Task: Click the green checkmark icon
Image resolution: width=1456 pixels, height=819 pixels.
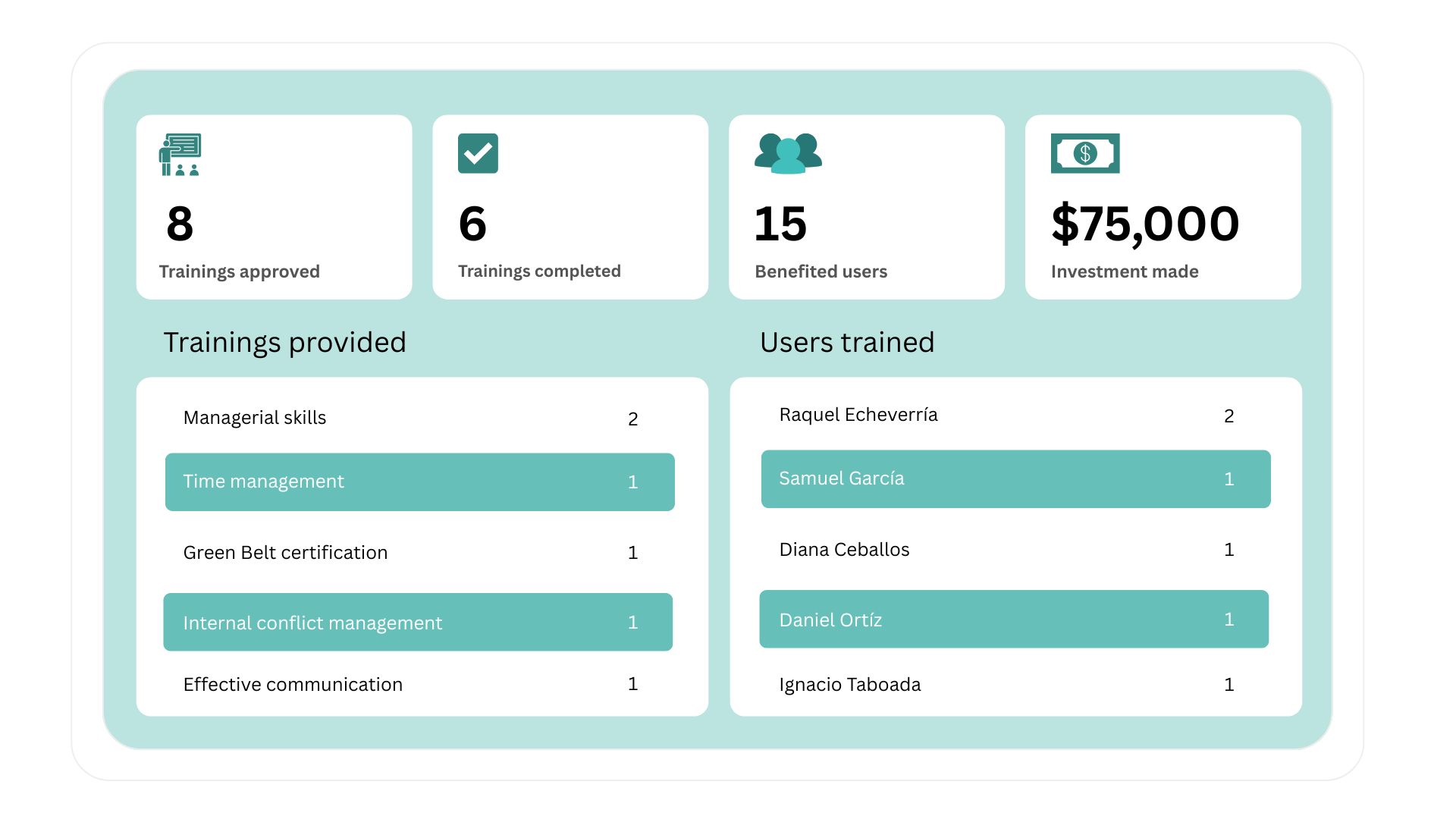Action: pos(478,153)
